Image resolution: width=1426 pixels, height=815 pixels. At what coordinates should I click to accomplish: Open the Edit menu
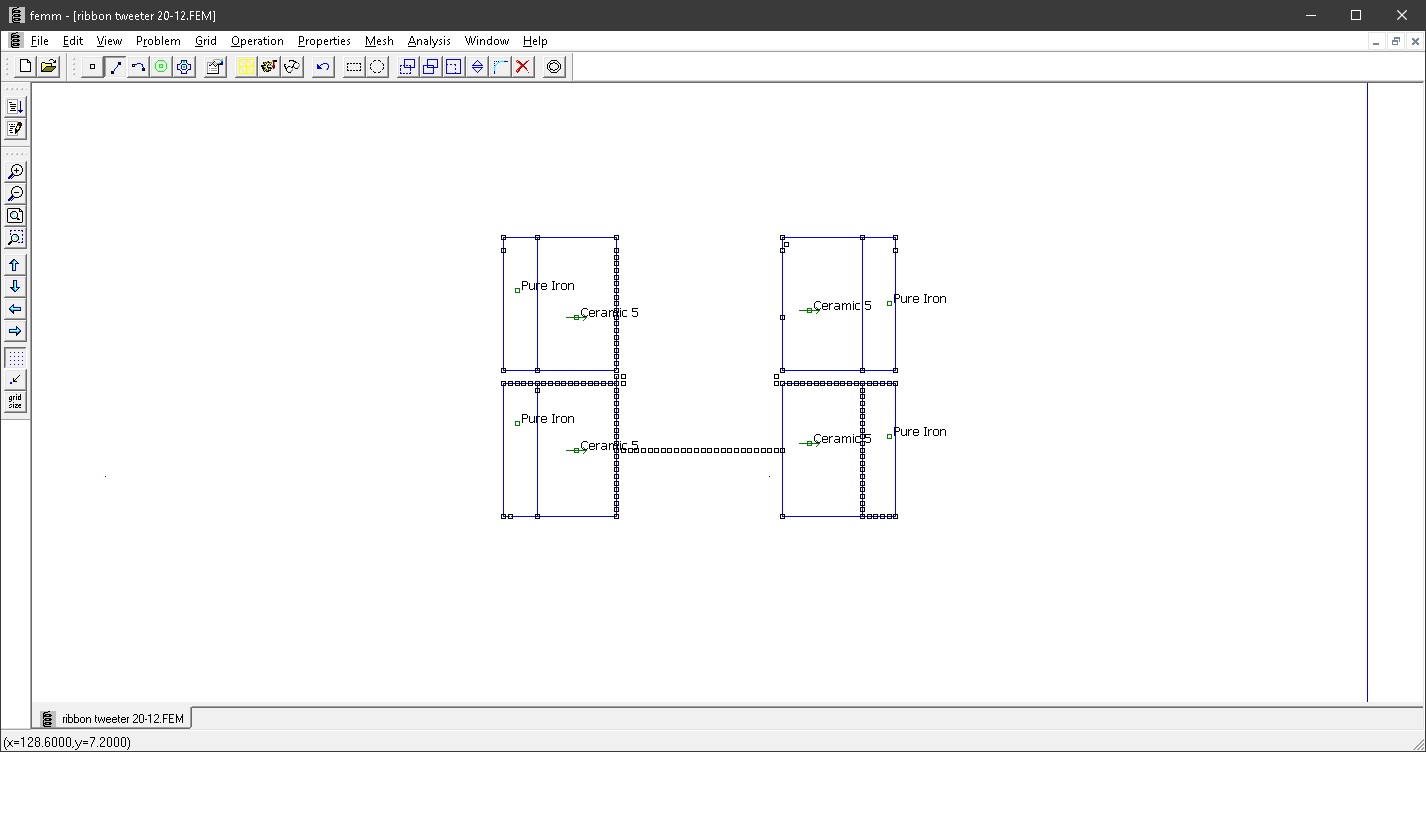(73, 41)
